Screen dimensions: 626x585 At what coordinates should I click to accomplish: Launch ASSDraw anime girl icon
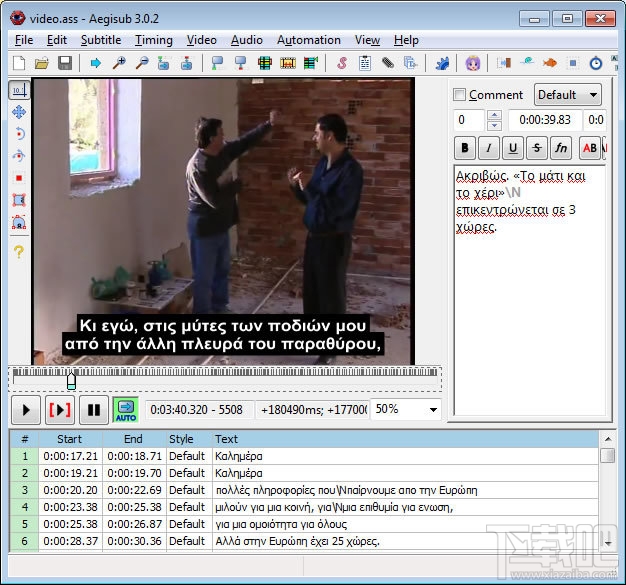point(472,63)
